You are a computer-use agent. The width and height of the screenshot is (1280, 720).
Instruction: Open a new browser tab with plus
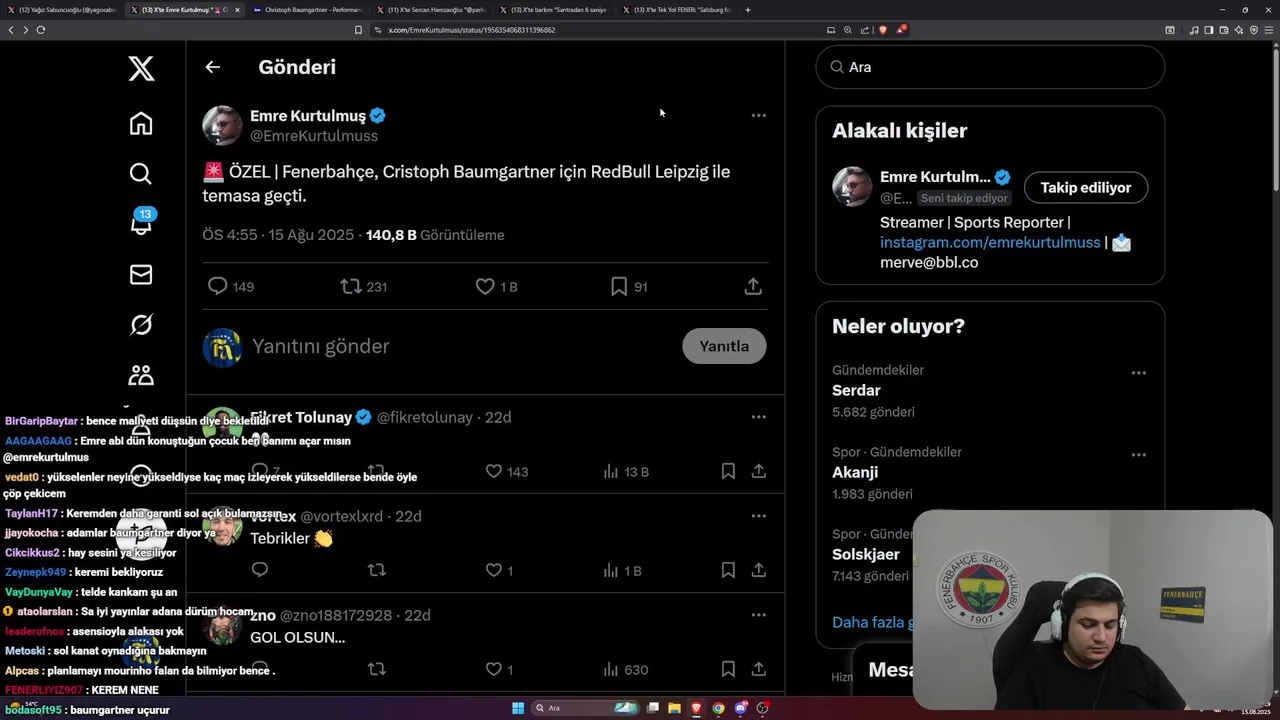click(x=748, y=10)
